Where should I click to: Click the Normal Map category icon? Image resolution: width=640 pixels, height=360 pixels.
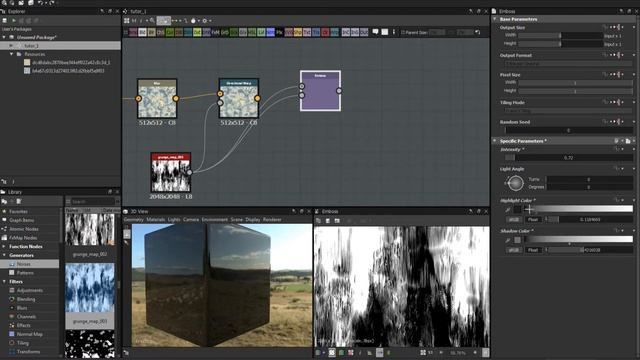tap(12, 334)
